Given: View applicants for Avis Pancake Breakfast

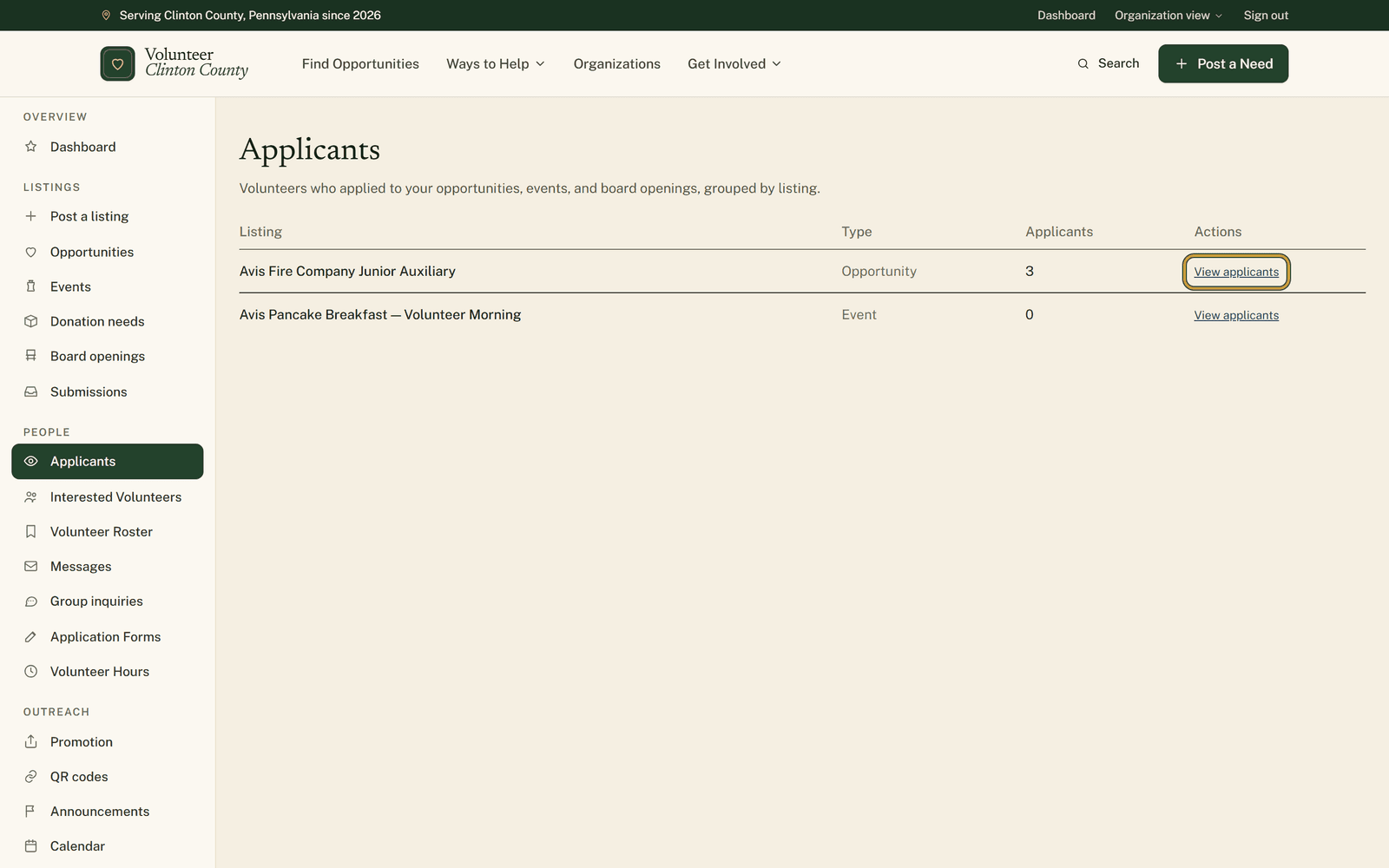Looking at the screenshot, I should coord(1236,315).
